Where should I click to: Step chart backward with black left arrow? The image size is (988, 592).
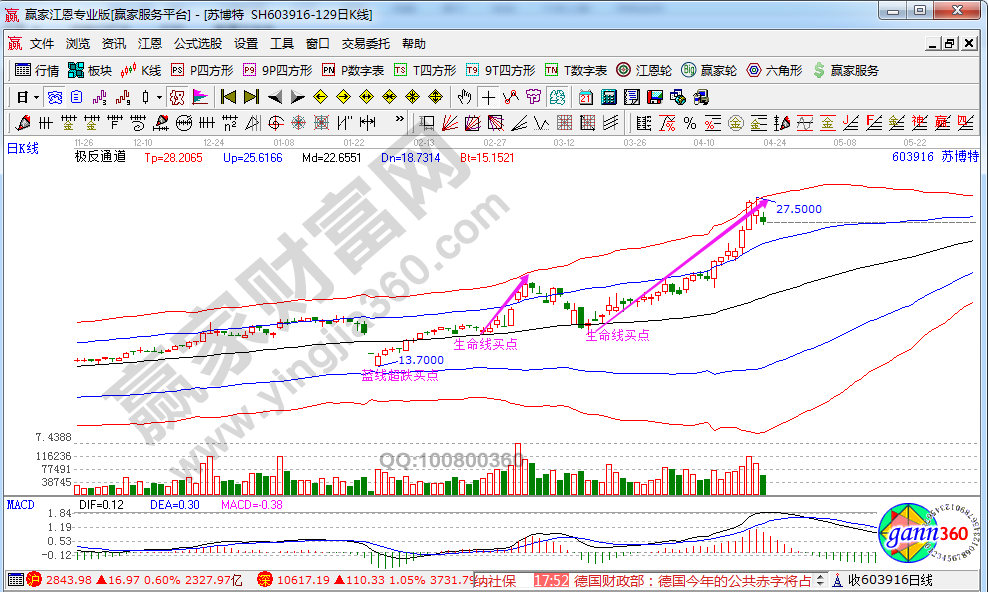pos(275,98)
